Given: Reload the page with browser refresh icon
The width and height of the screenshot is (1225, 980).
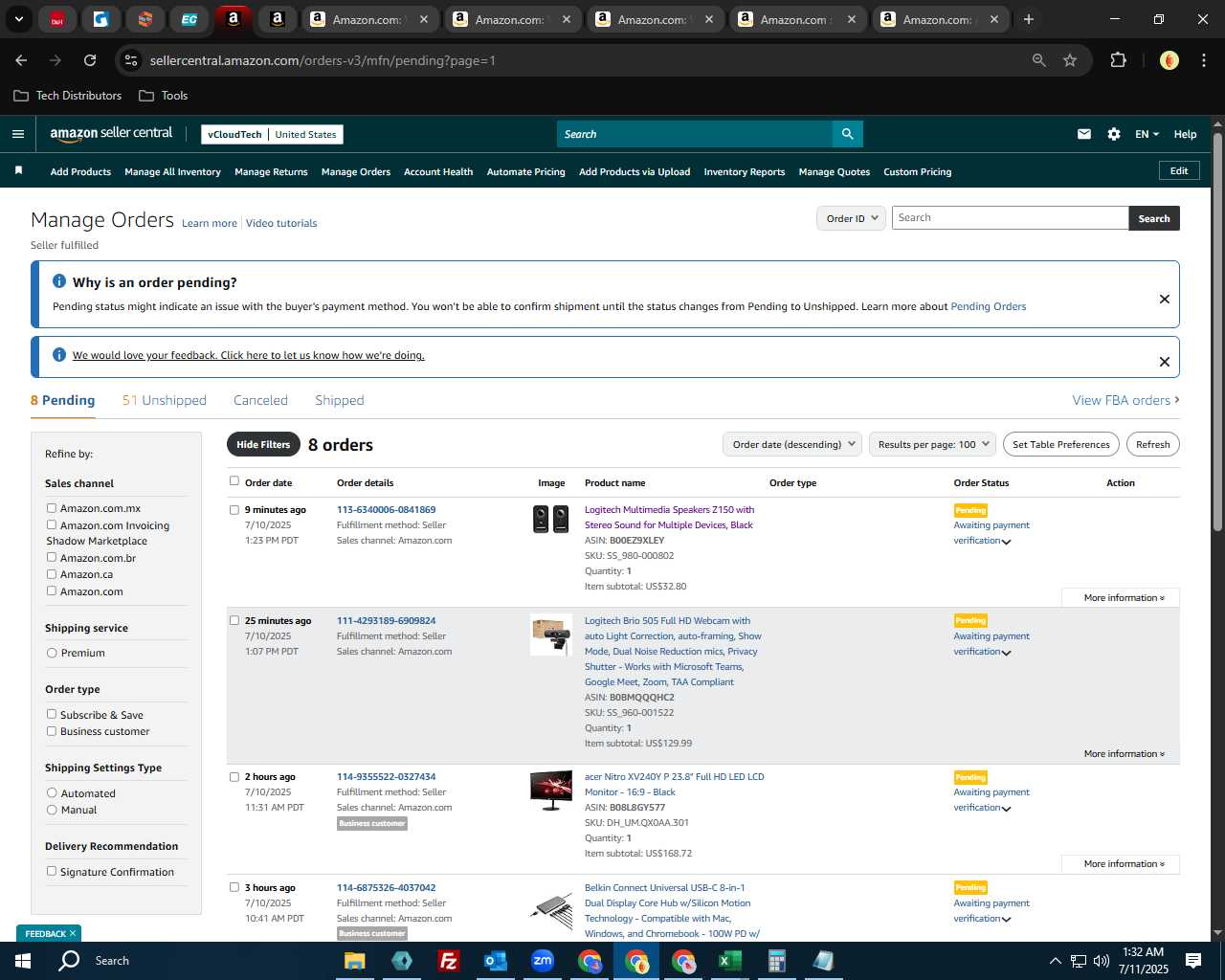Looking at the screenshot, I should coord(90,60).
